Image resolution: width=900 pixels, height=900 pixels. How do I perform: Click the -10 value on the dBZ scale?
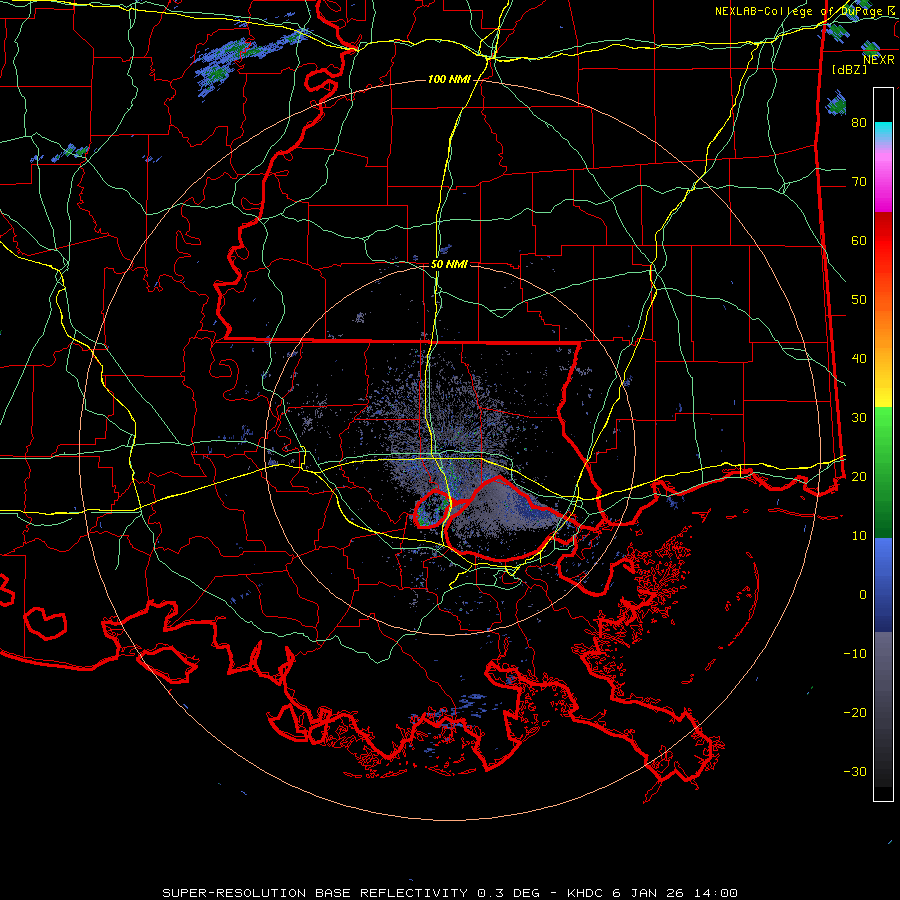(x=855, y=654)
